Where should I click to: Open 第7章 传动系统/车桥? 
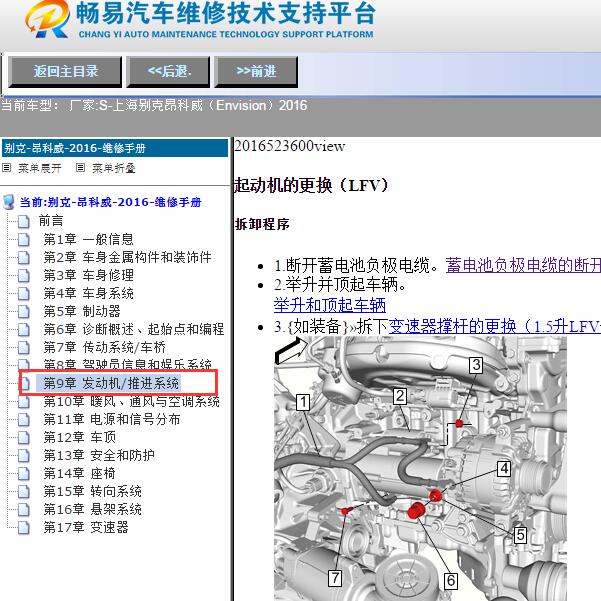click(x=104, y=347)
